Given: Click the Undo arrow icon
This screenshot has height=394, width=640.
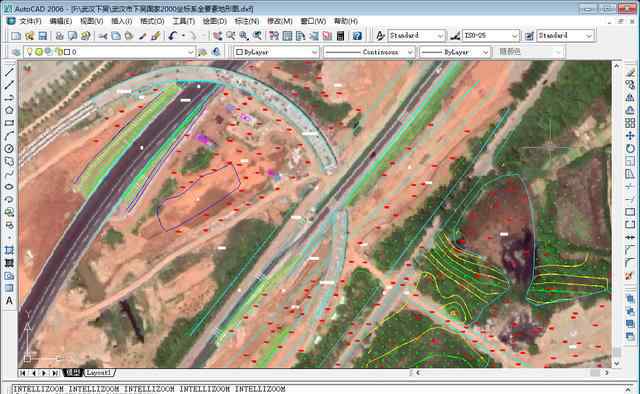Looking at the screenshot, I should (173, 36).
